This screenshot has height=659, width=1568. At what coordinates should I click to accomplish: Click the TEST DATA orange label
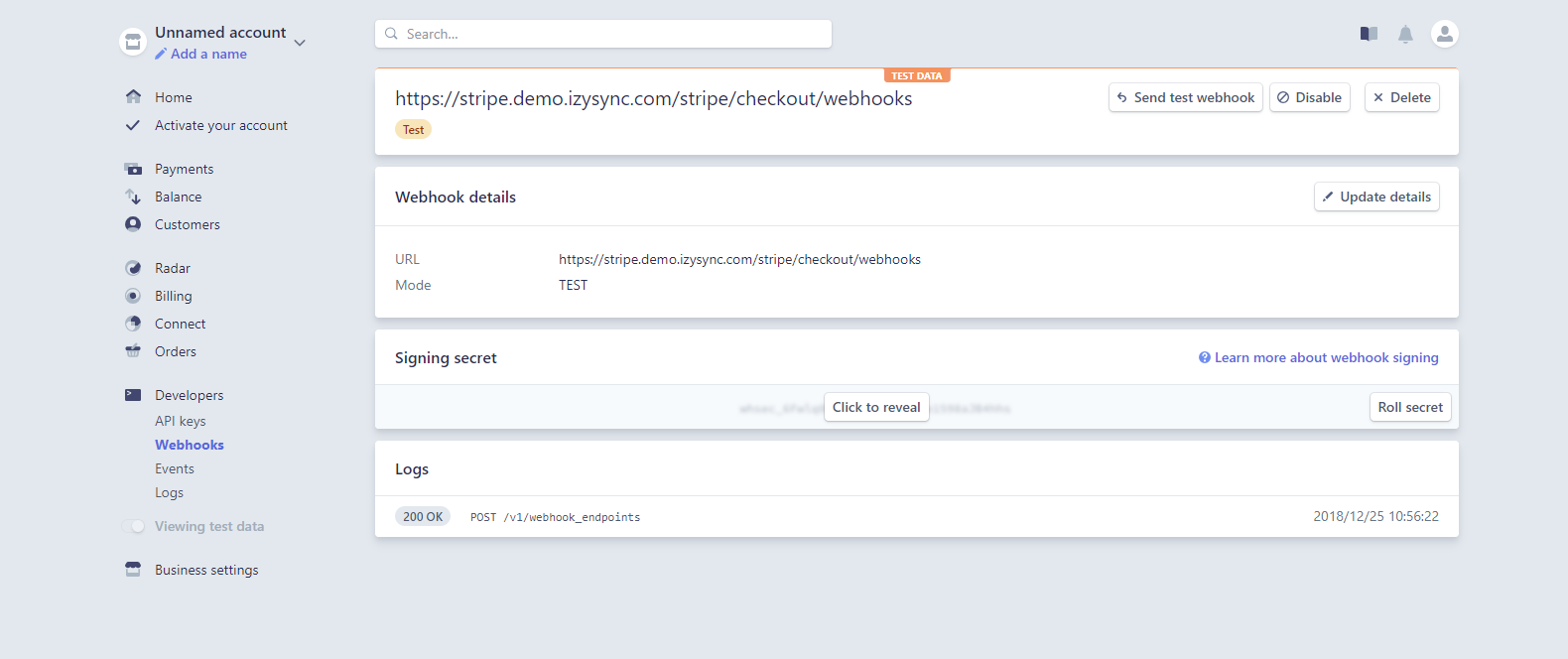917,75
